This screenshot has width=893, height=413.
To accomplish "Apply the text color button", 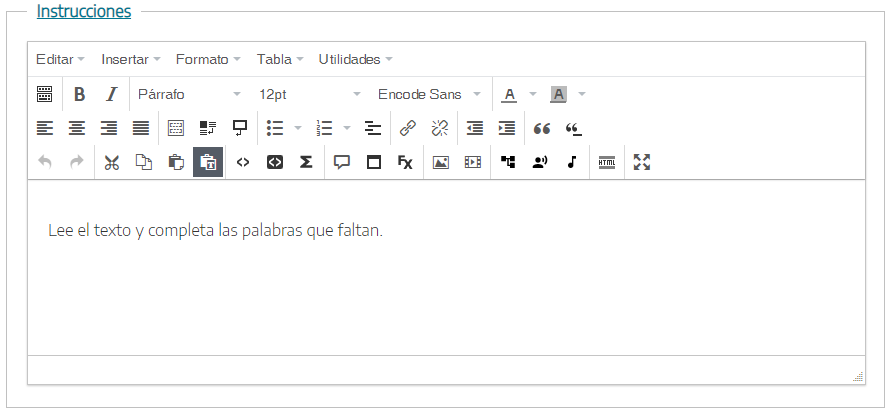I will tap(509, 94).
